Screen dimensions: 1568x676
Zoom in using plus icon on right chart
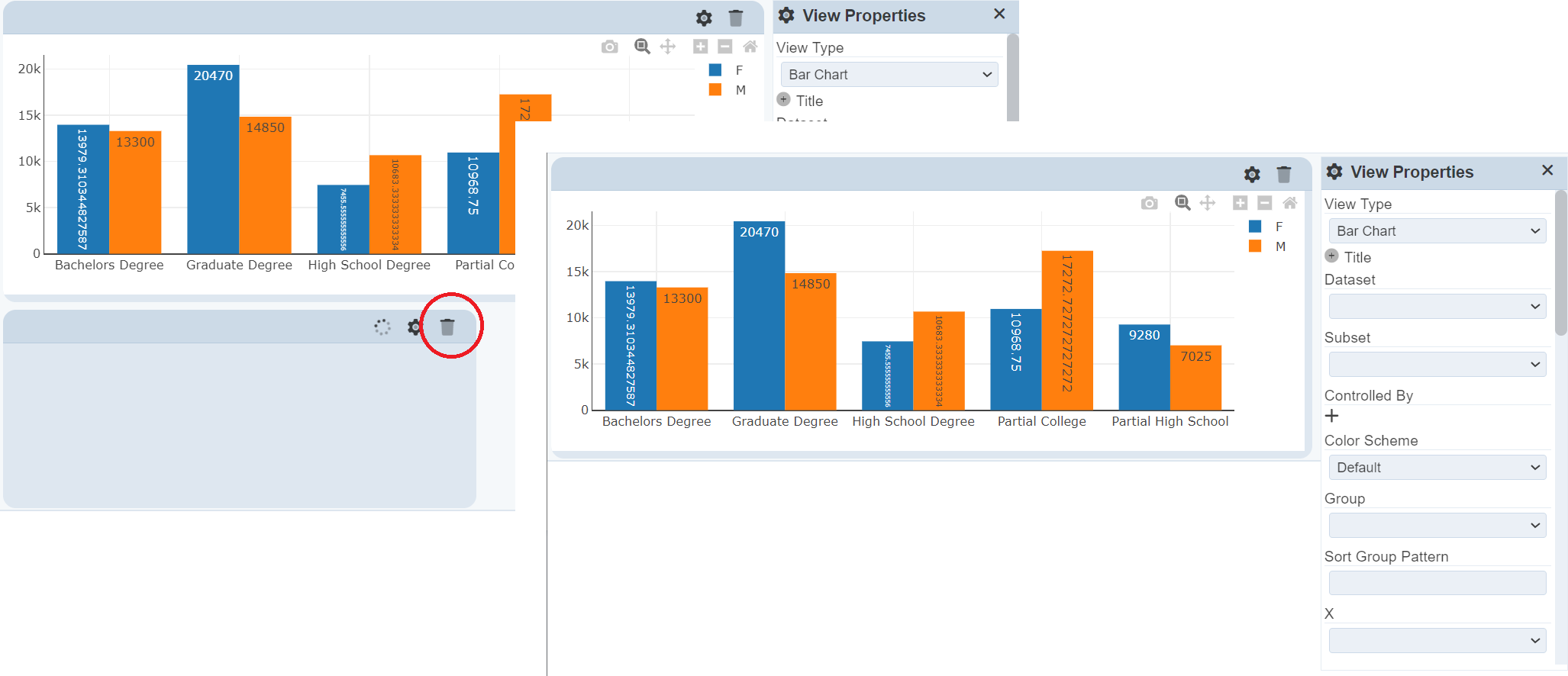point(1240,203)
